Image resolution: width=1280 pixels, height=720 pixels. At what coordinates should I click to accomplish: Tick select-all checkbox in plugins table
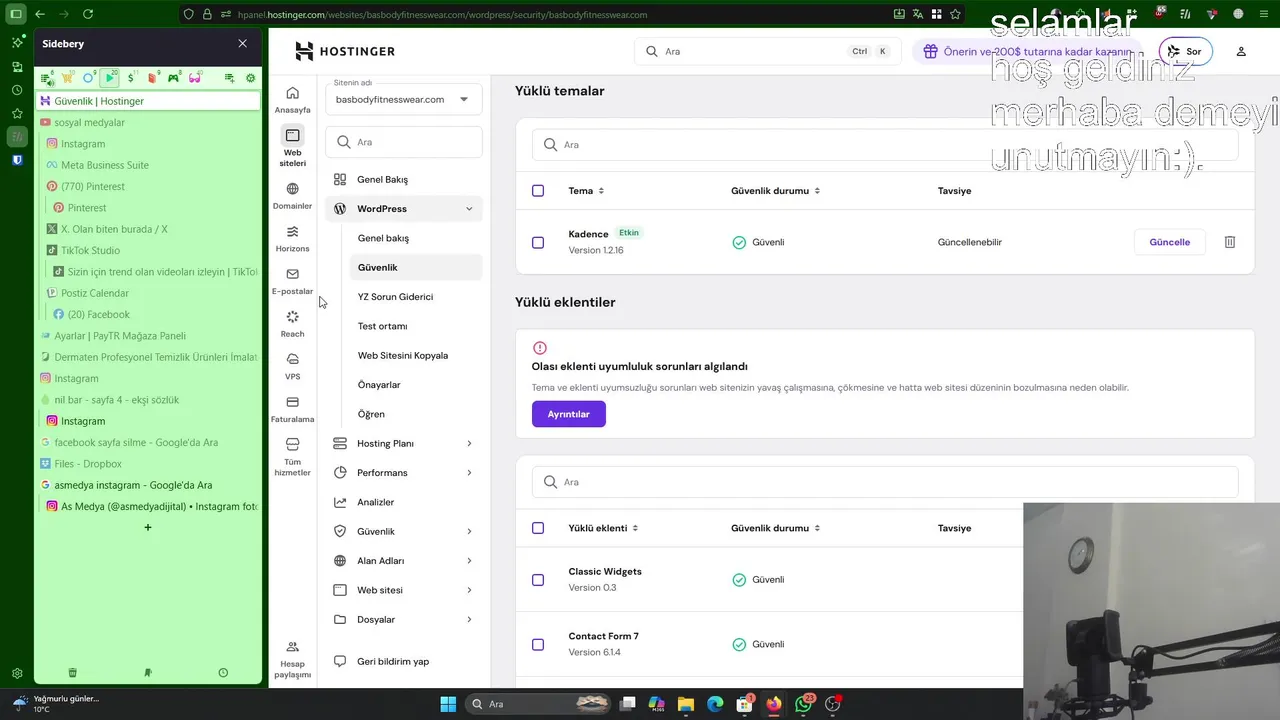pyautogui.click(x=538, y=528)
